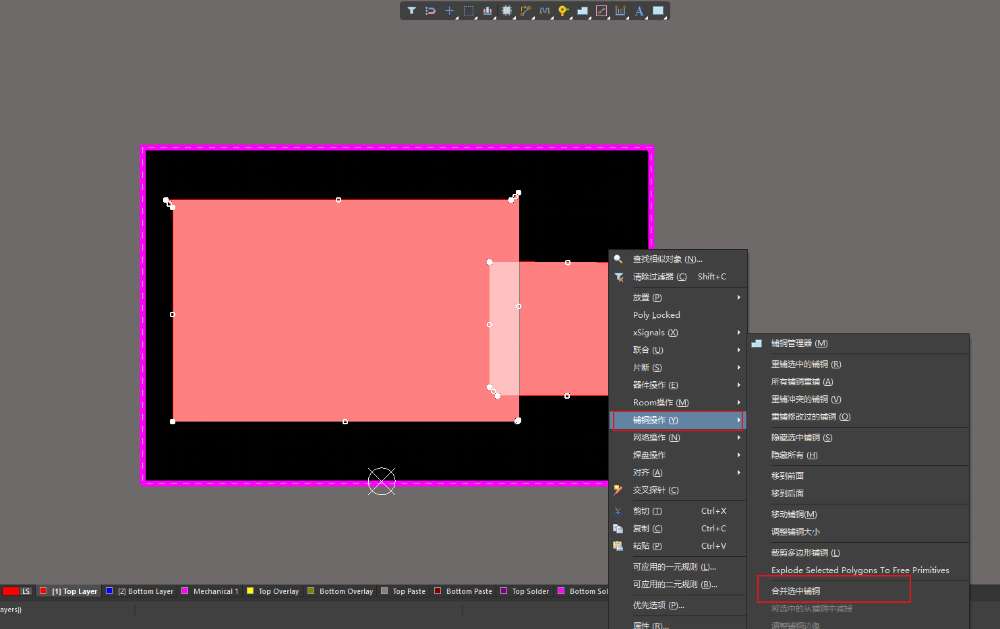This screenshot has width=1000, height=629.
Task: Click the LS current layer indicator
Action: click(x=17, y=591)
